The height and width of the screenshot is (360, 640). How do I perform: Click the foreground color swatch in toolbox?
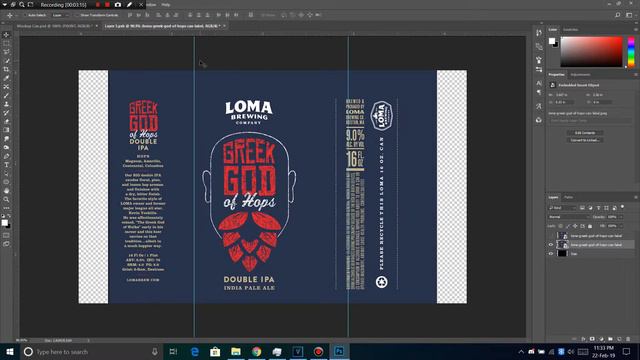[x=4, y=222]
